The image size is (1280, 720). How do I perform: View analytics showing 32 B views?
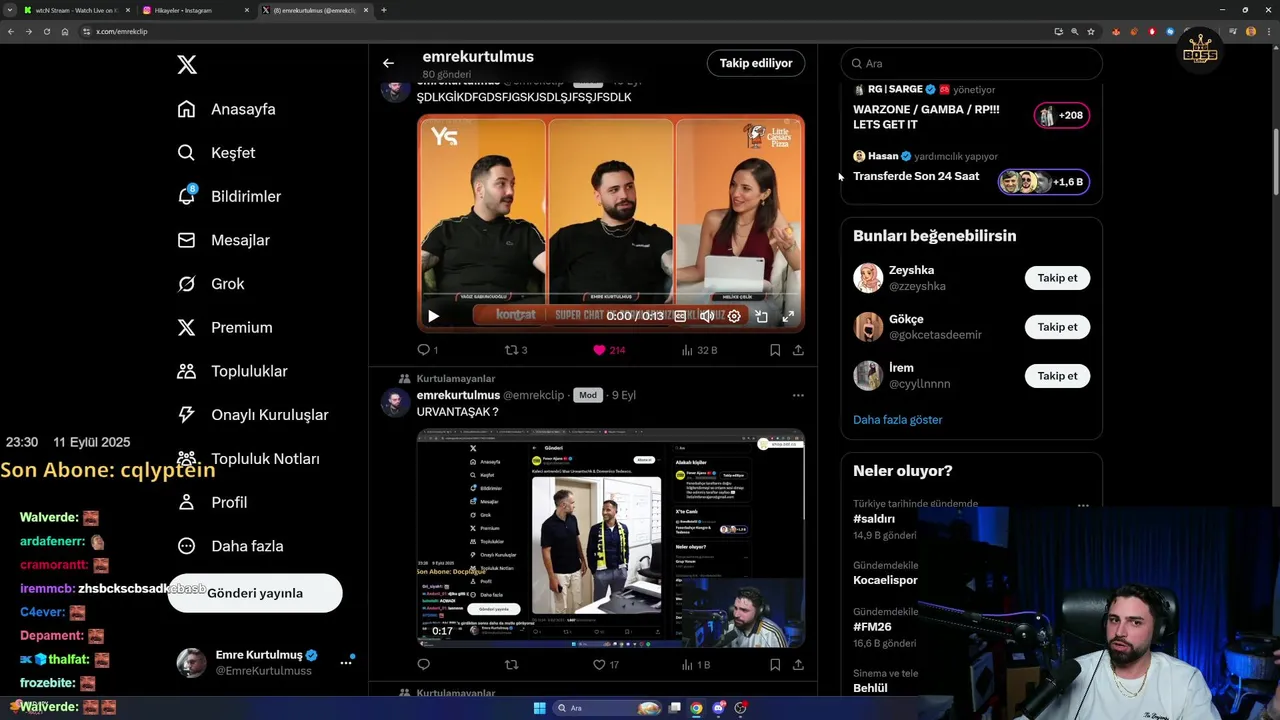click(699, 350)
